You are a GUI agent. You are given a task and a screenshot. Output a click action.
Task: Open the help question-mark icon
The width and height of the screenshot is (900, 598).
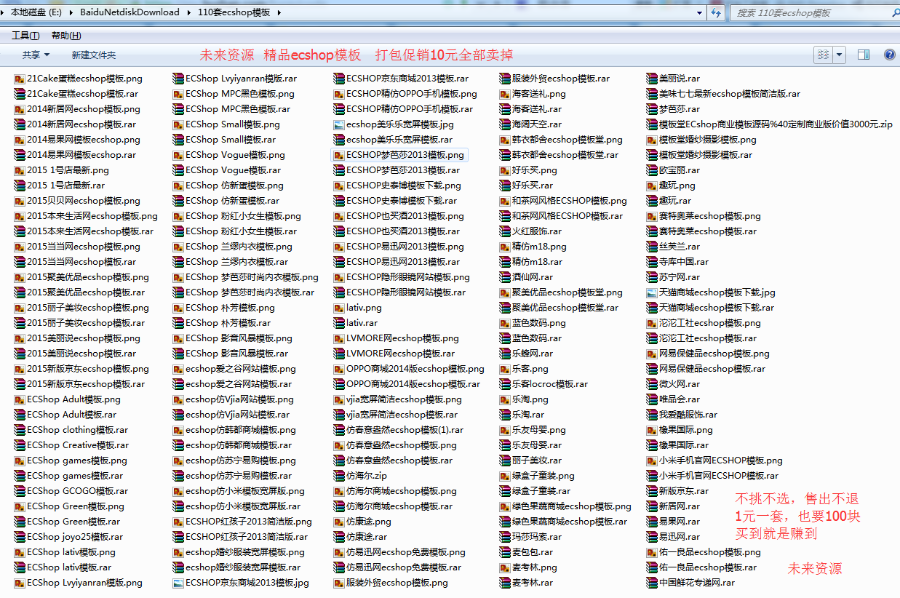point(889,55)
